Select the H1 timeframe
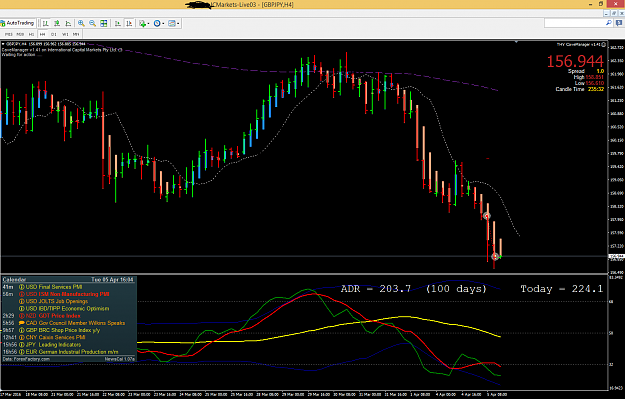The height and width of the screenshot is (399, 625). click(x=31, y=34)
